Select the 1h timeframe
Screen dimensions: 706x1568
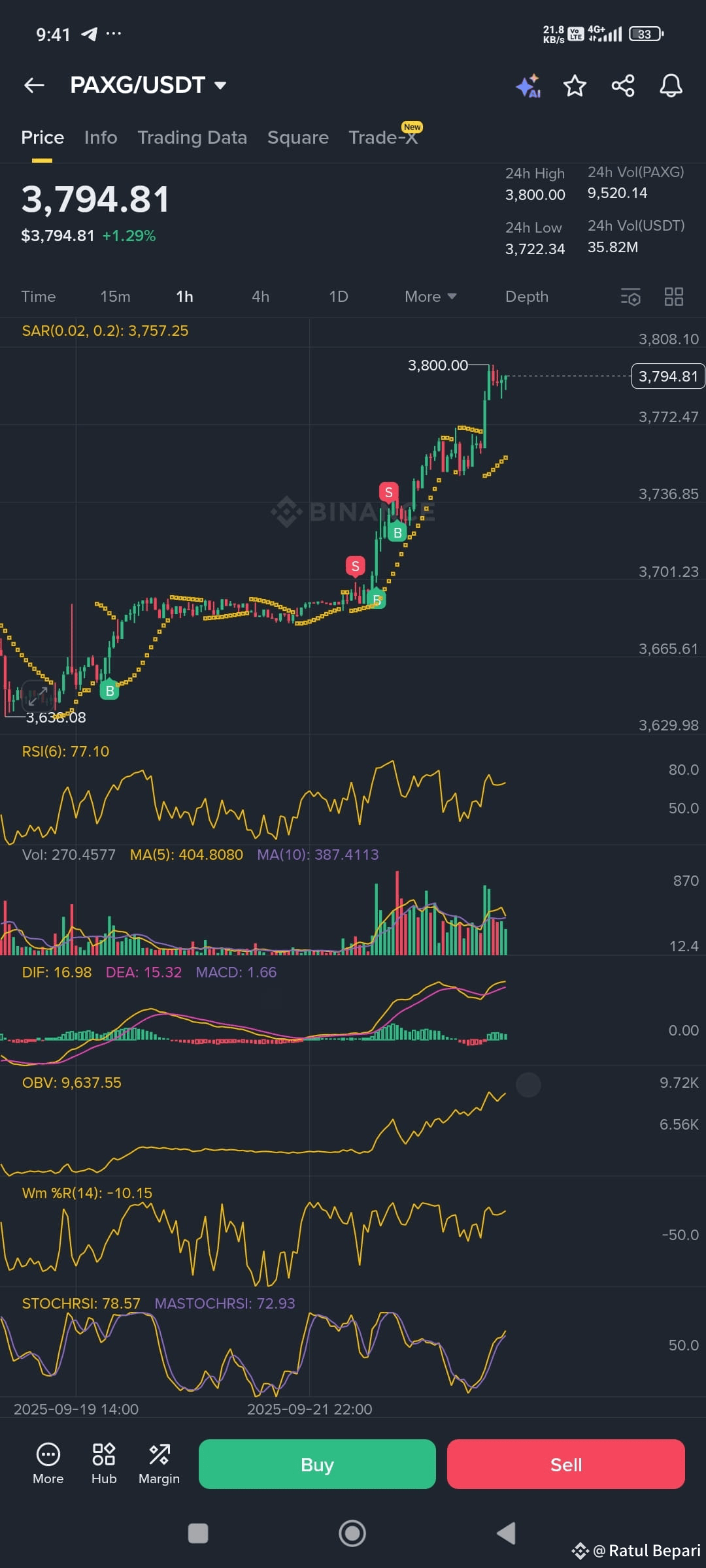coord(184,297)
